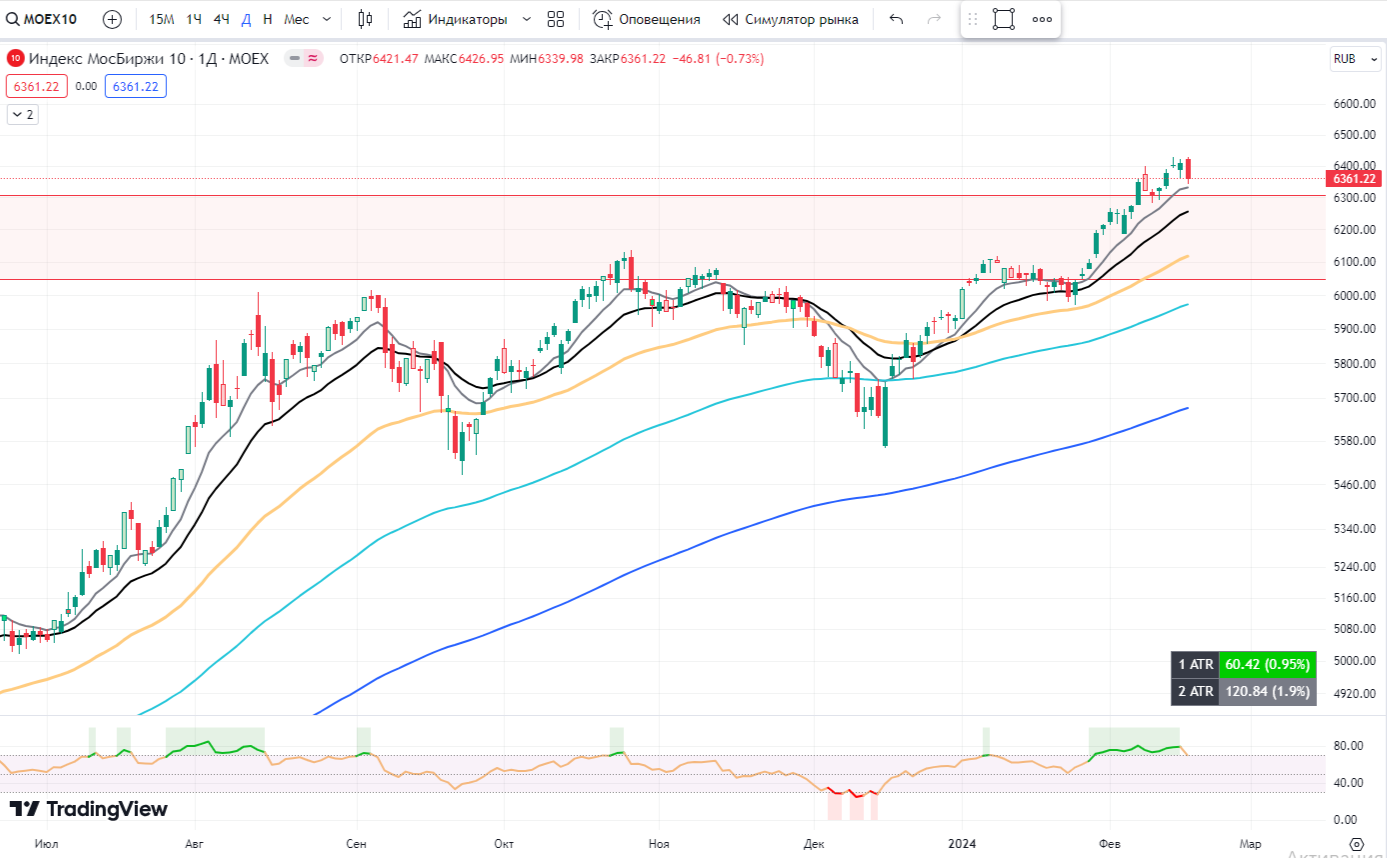Viewport: 1387px width, 858px height.
Task: Click the Июл label on time axis
Action: pyautogui.click(x=46, y=844)
